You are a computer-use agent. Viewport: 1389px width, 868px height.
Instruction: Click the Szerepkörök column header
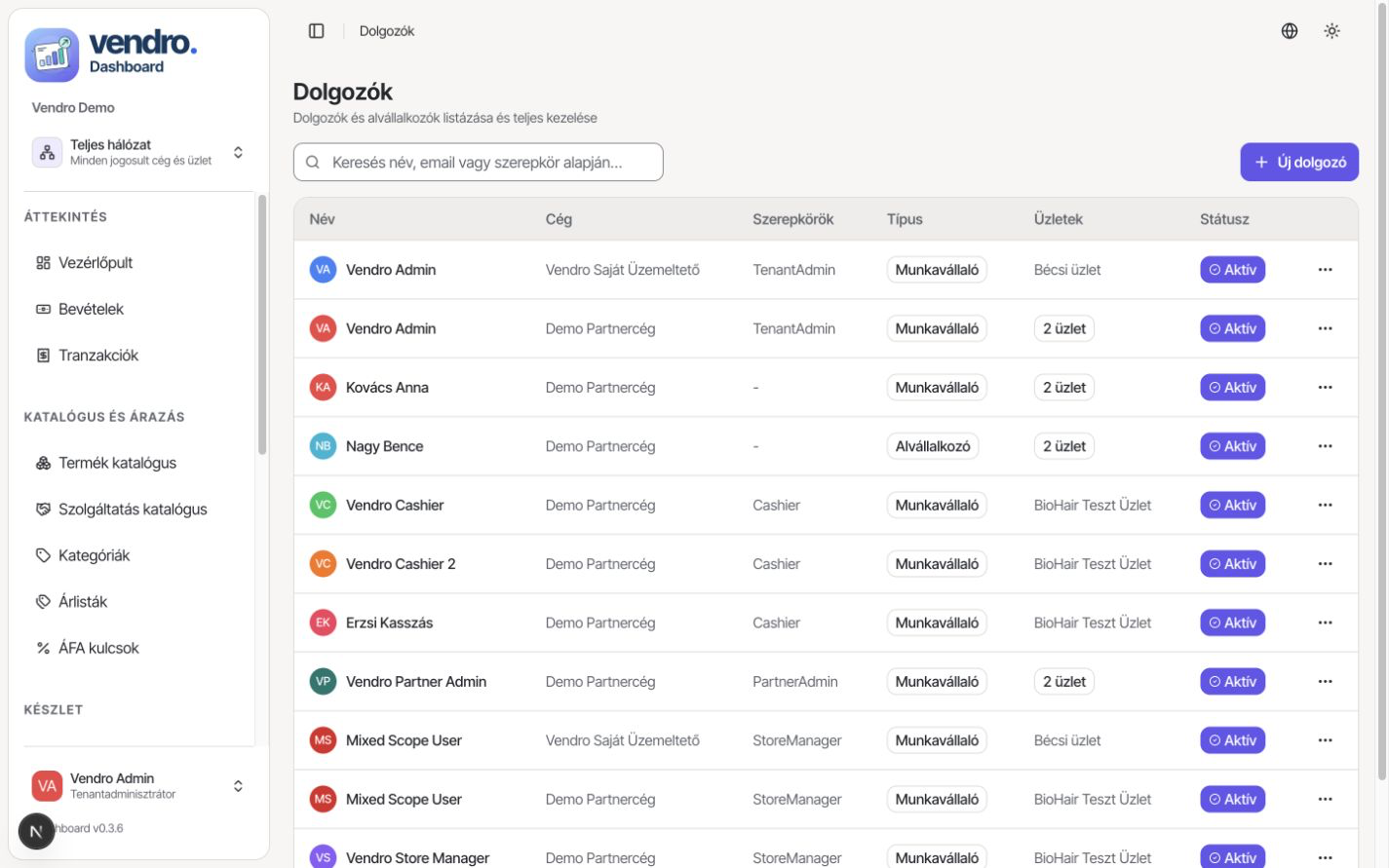click(792, 219)
